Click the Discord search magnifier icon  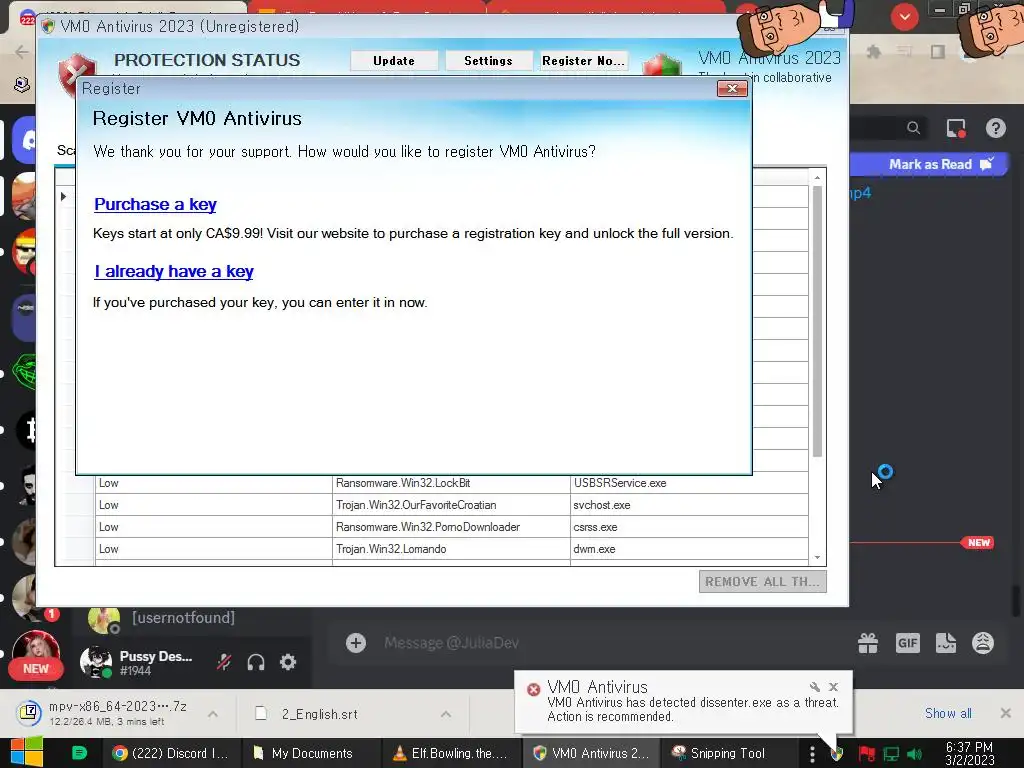913,128
